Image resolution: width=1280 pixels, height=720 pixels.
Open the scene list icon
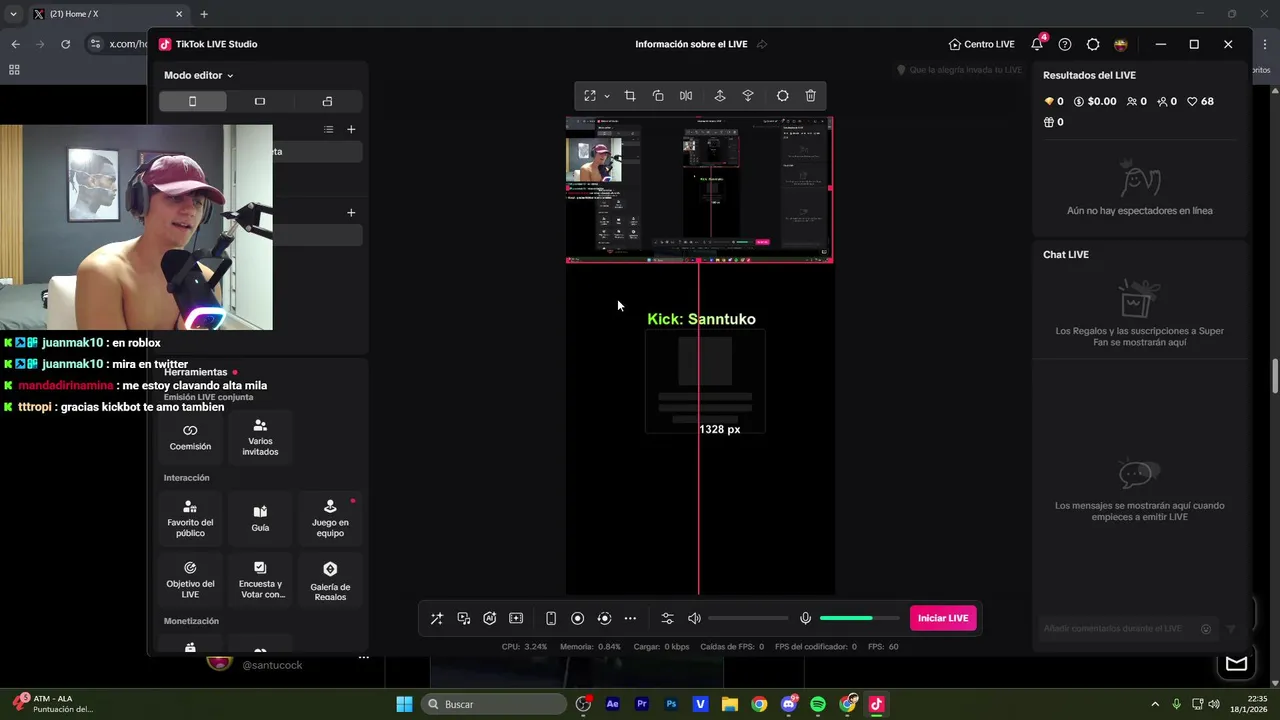tap(328, 129)
